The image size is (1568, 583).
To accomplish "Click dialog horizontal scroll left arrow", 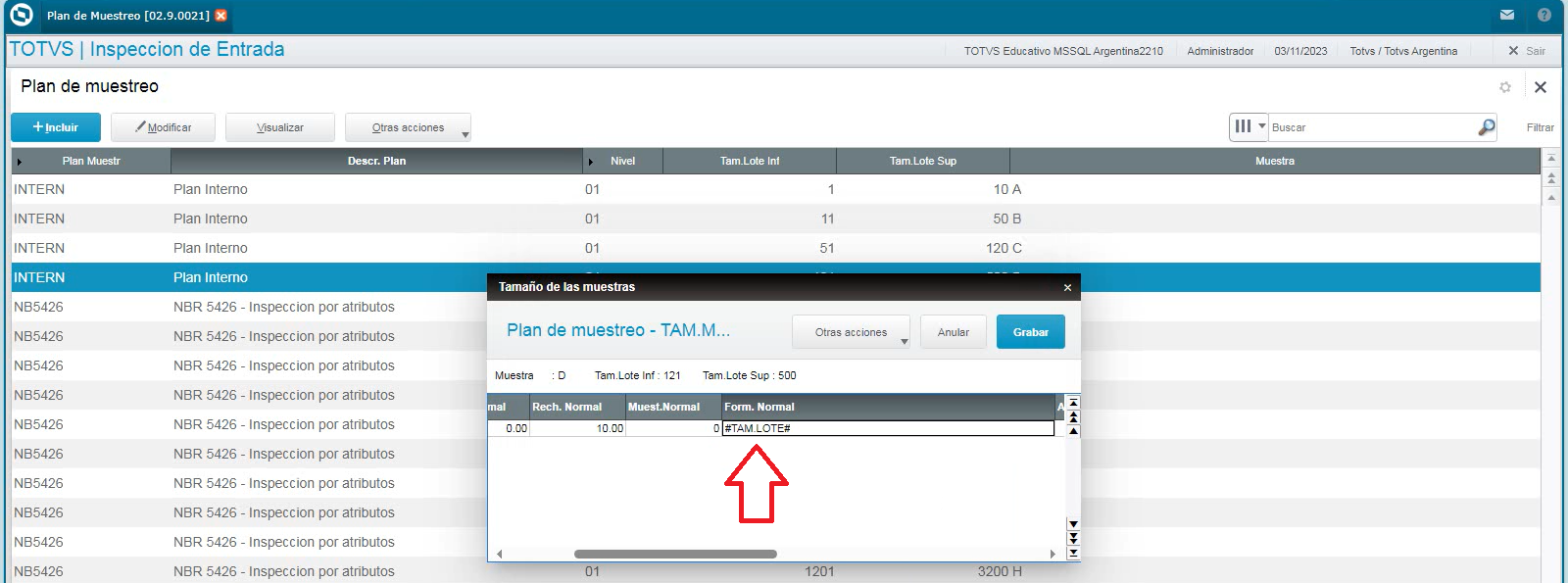I will [x=499, y=554].
